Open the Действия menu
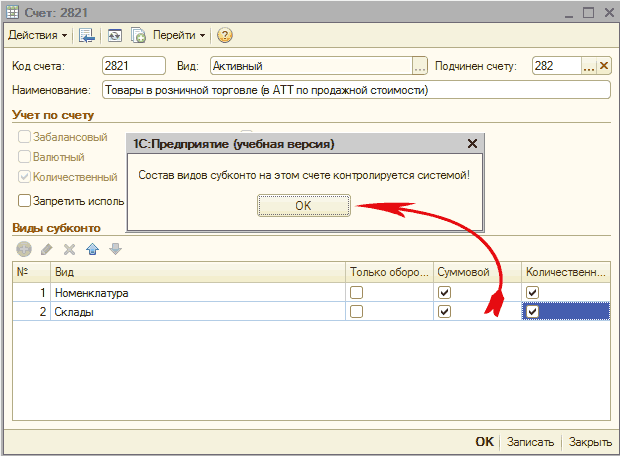 (x=38, y=35)
